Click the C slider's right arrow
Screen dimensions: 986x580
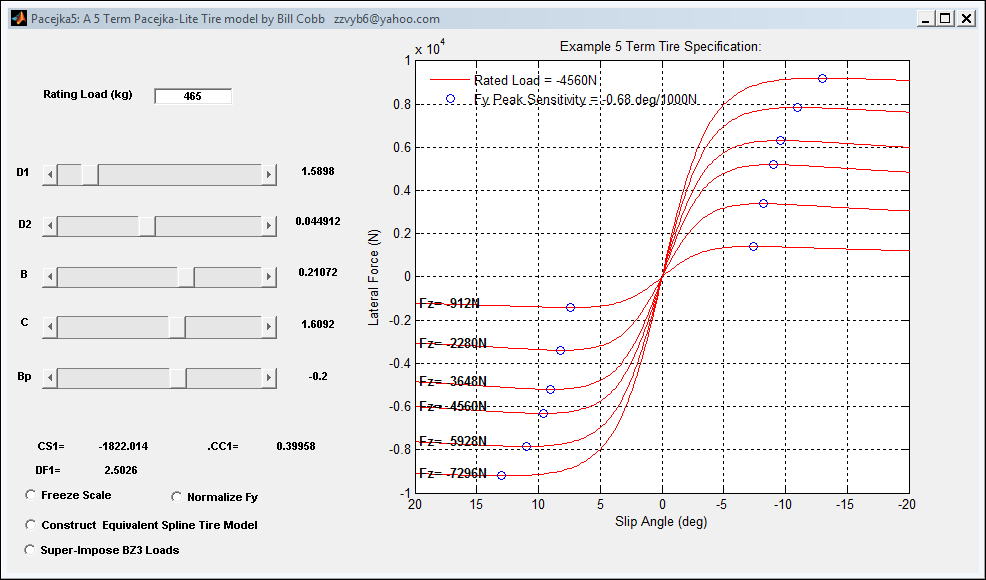point(269,326)
